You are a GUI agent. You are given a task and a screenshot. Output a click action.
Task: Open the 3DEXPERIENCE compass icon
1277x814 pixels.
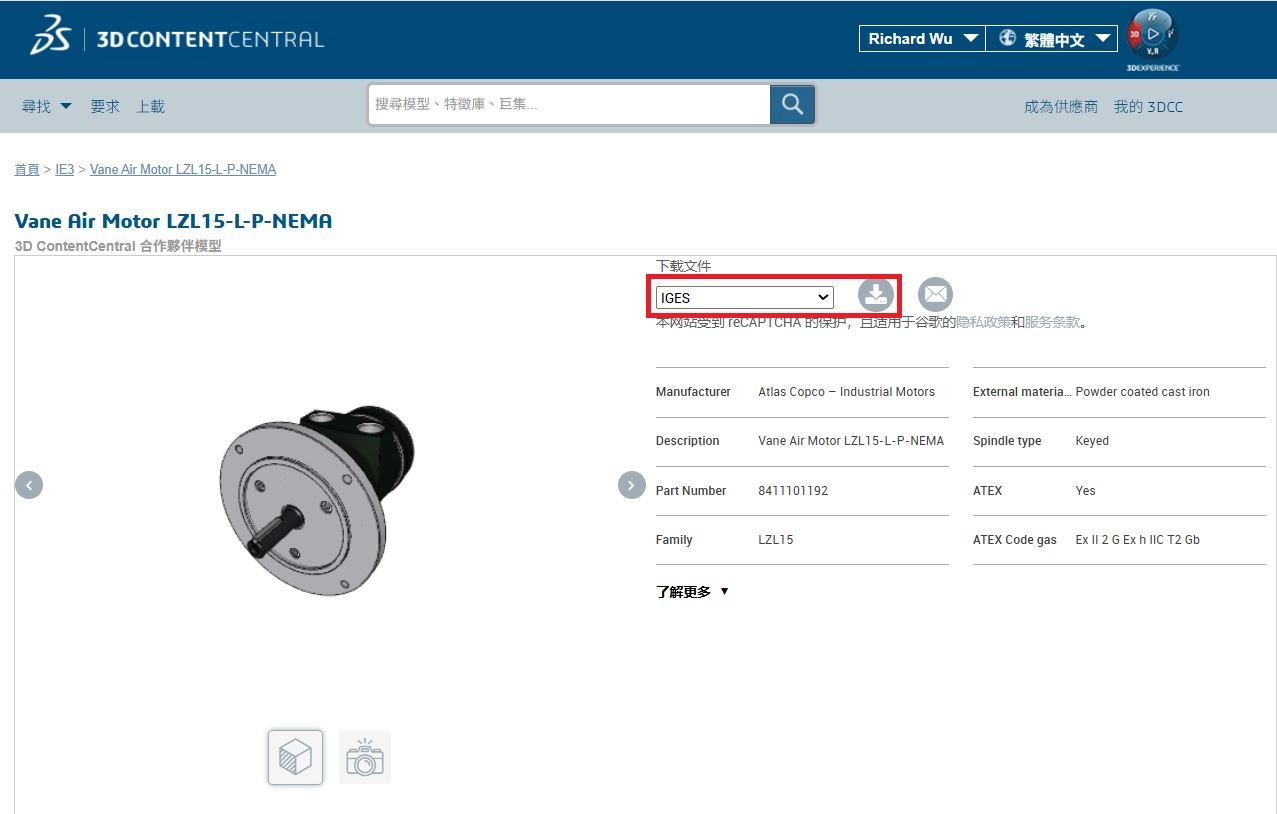[x=1153, y=38]
